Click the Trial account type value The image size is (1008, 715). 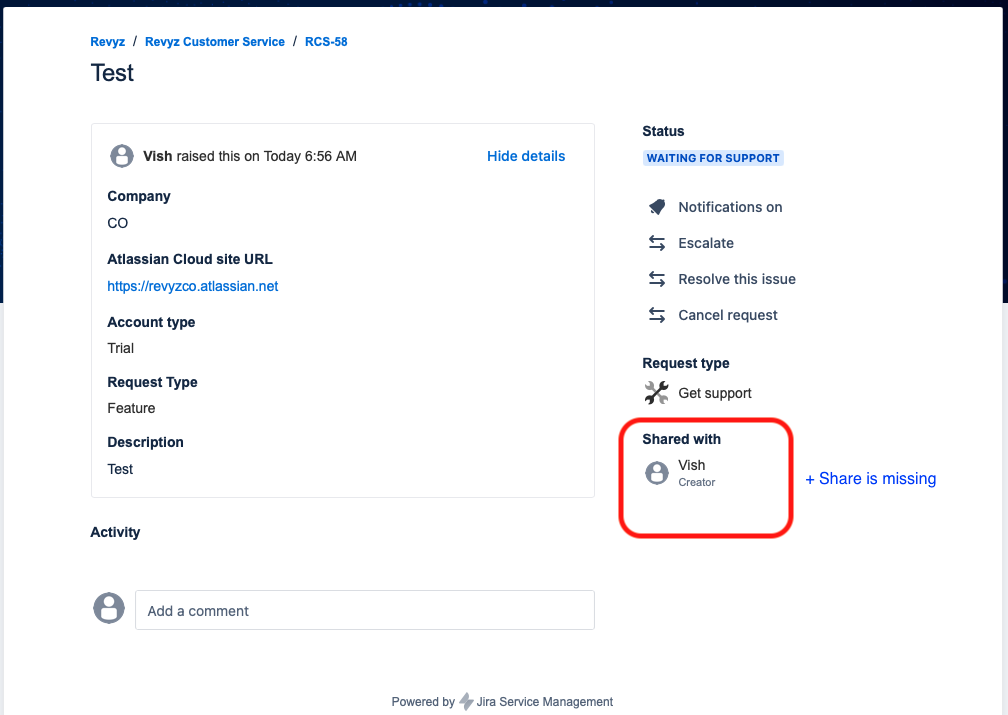[121, 348]
